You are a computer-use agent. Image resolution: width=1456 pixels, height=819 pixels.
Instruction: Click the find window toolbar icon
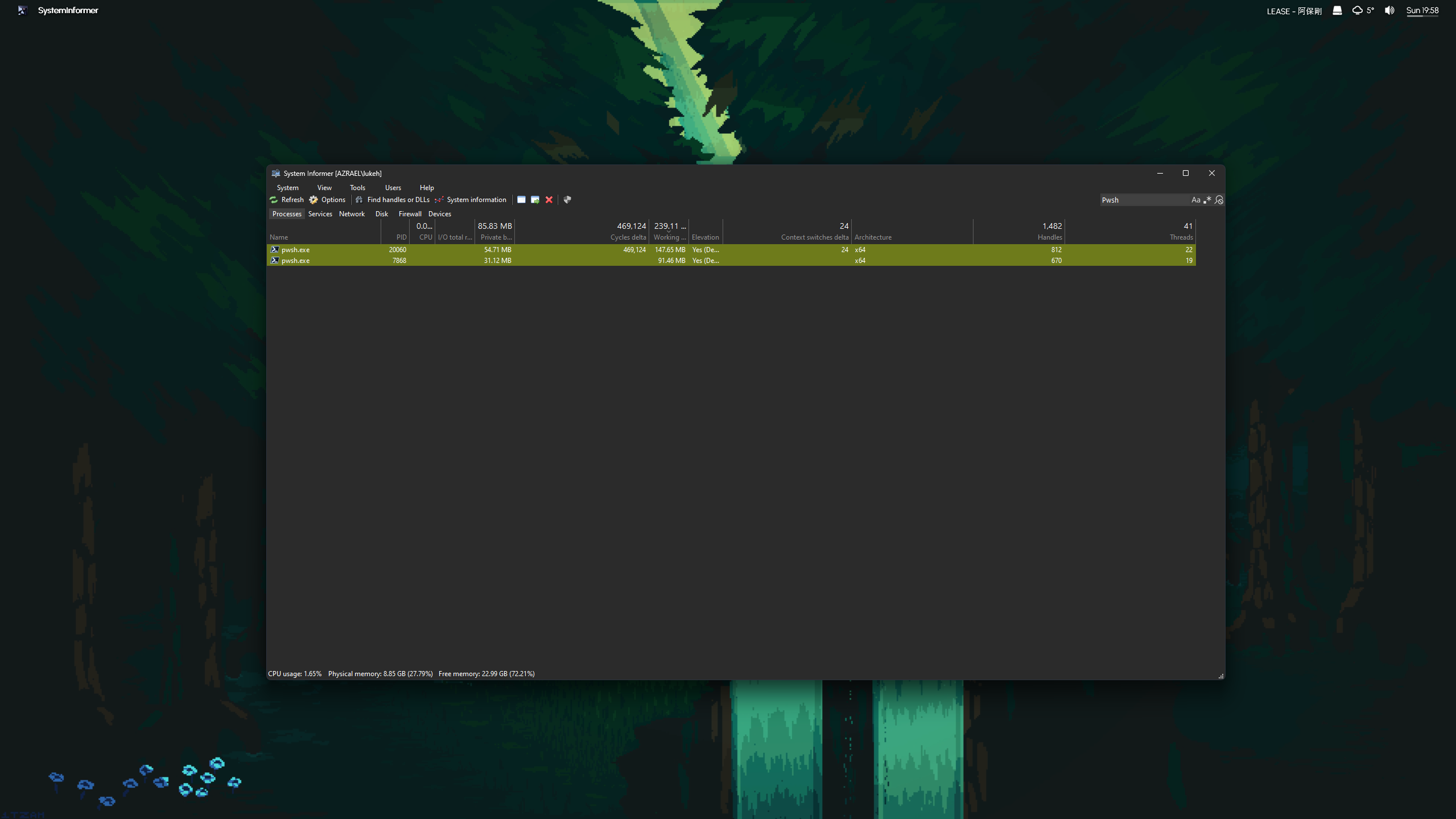pos(521,200)
